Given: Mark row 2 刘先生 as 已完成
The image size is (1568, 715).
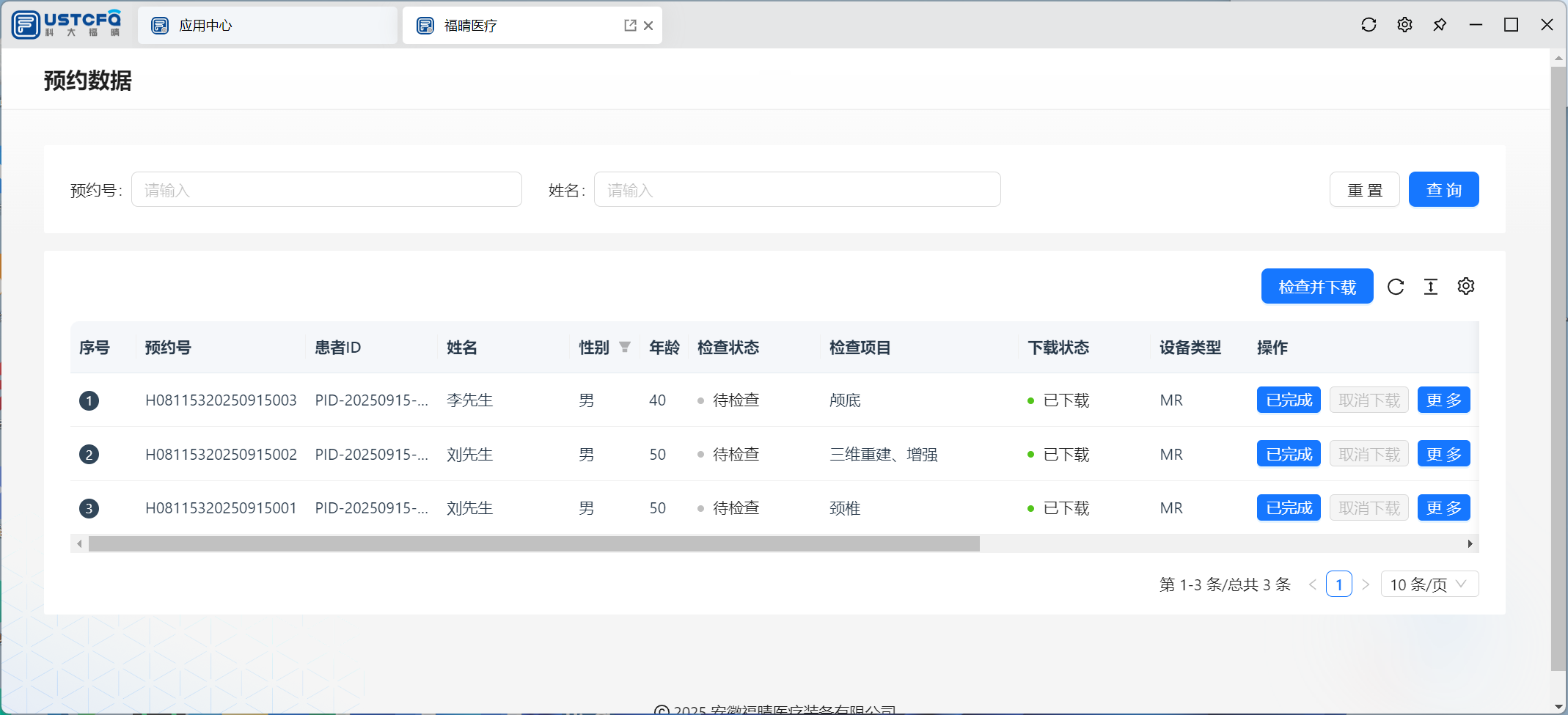Looking at the screenshot, I should (1289, 455).
